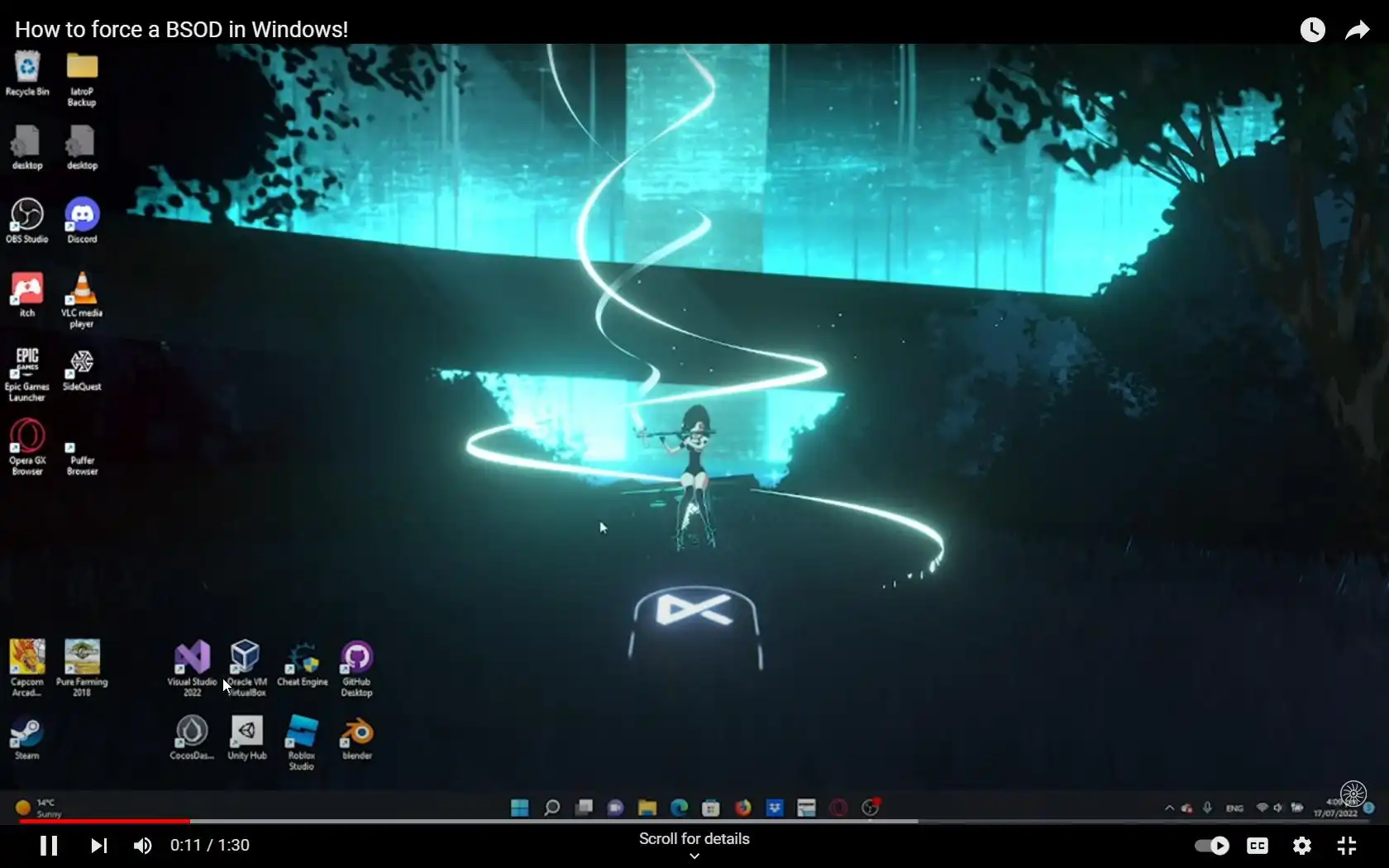
Task: Select the Recycle Bin desktop icon
Action: point(27,74)
